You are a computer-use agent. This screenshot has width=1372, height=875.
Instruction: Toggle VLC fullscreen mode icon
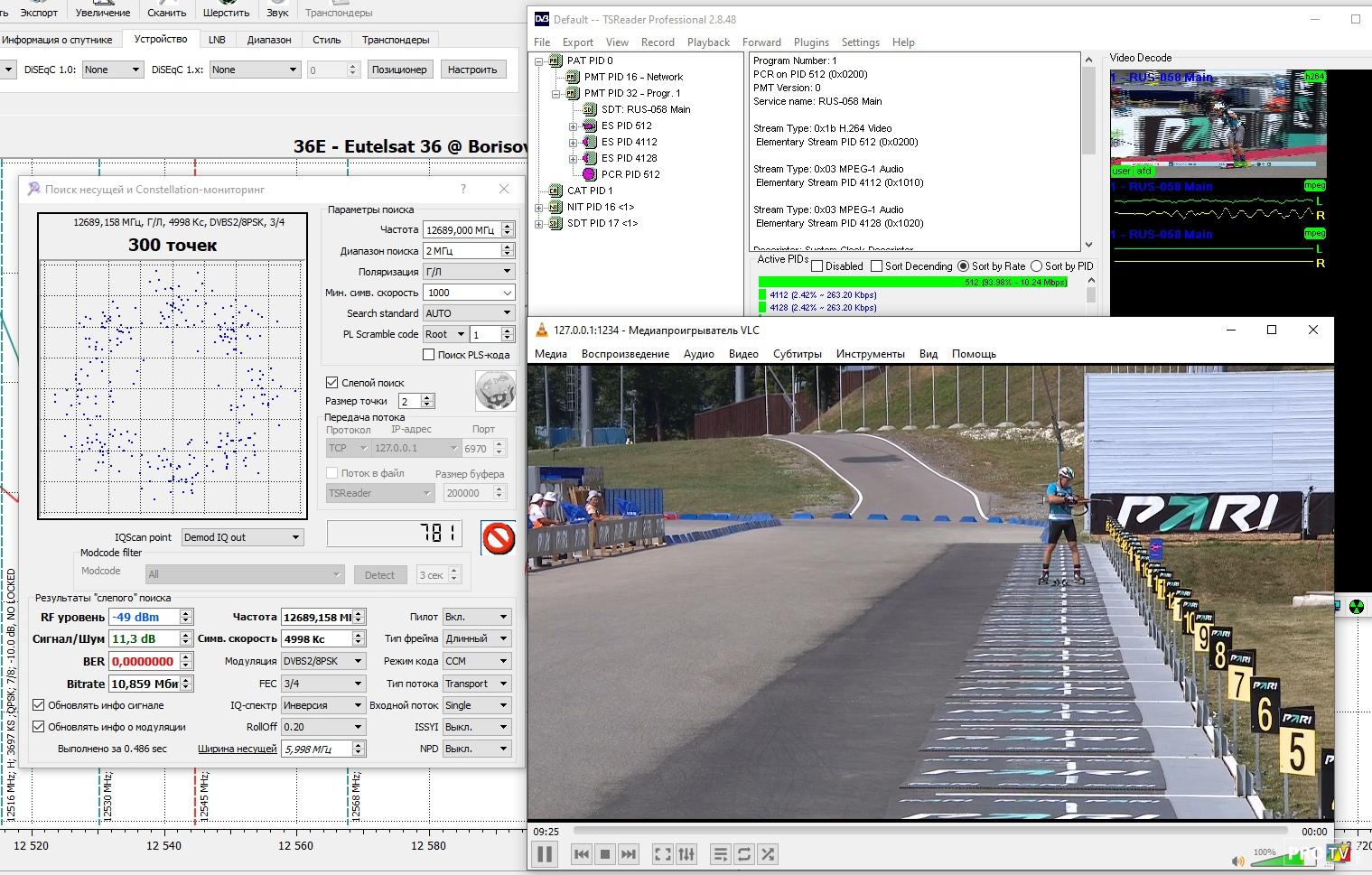click(x=662, y=853)
